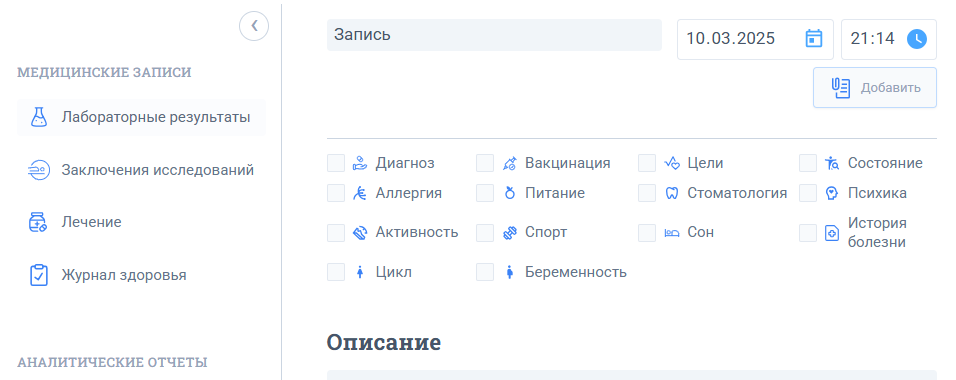Click the Вакцинация label text
This screenshot has height=380, width=956.
568,163
